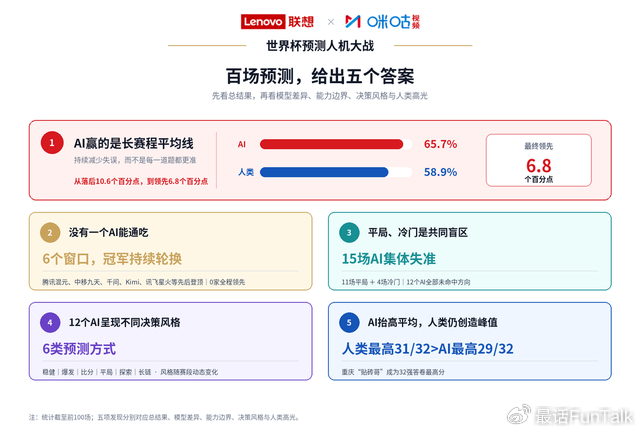Screen dimensions: 640x432
Task: Open the 最终领先 6.8 percentage points box
Action: pos(538,160)
